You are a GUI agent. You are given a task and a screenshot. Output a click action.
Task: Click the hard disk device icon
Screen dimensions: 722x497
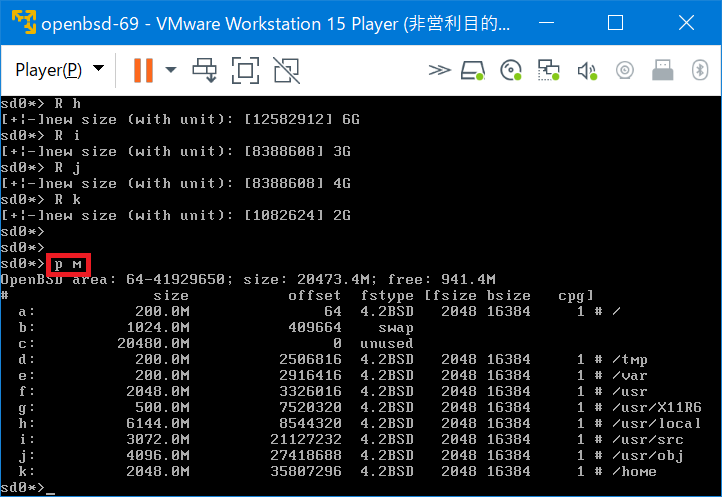pos(473,70)
